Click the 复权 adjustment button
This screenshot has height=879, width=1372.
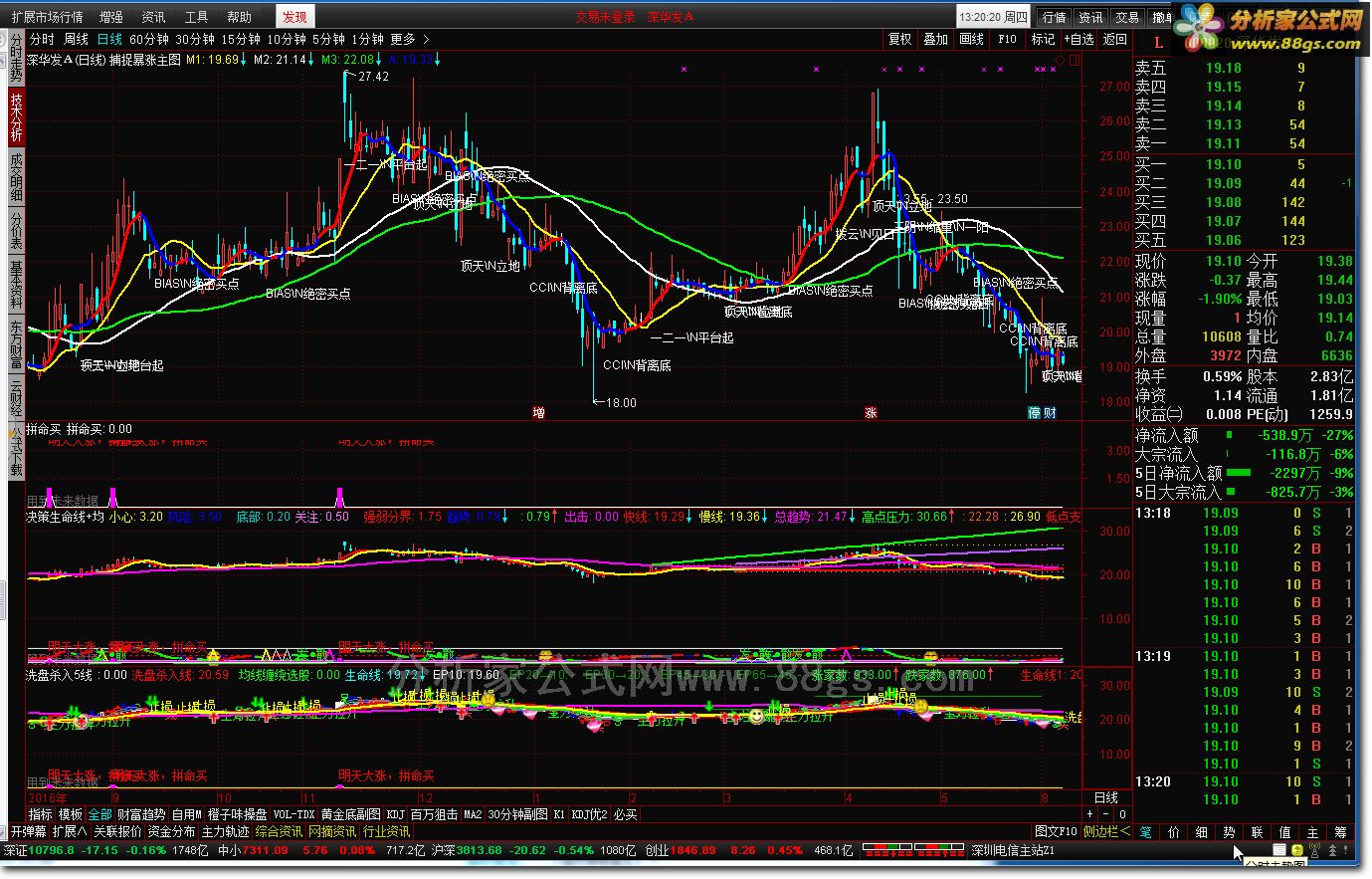pyautogui.click(x=900, y=39)
